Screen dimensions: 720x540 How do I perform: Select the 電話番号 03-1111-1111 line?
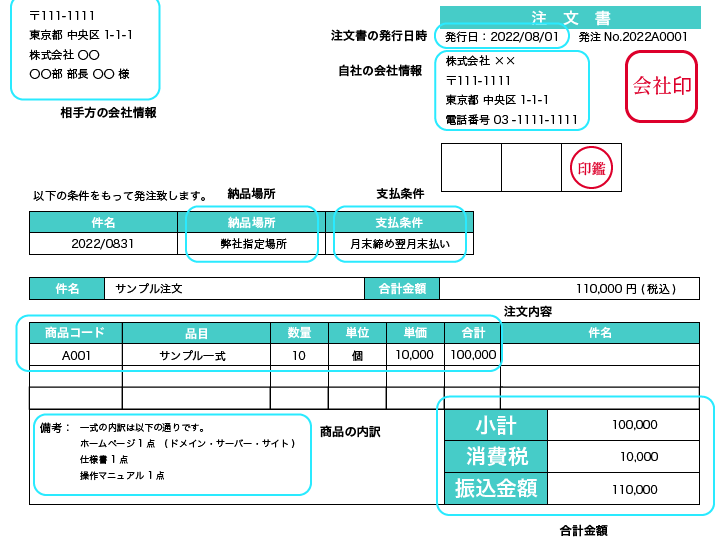[512, 120]
